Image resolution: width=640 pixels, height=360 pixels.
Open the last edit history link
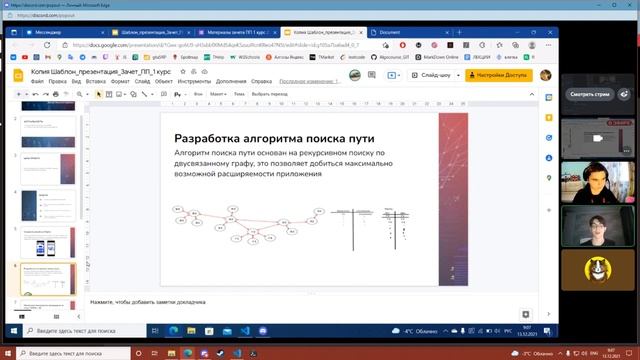(x=309, y=82)
